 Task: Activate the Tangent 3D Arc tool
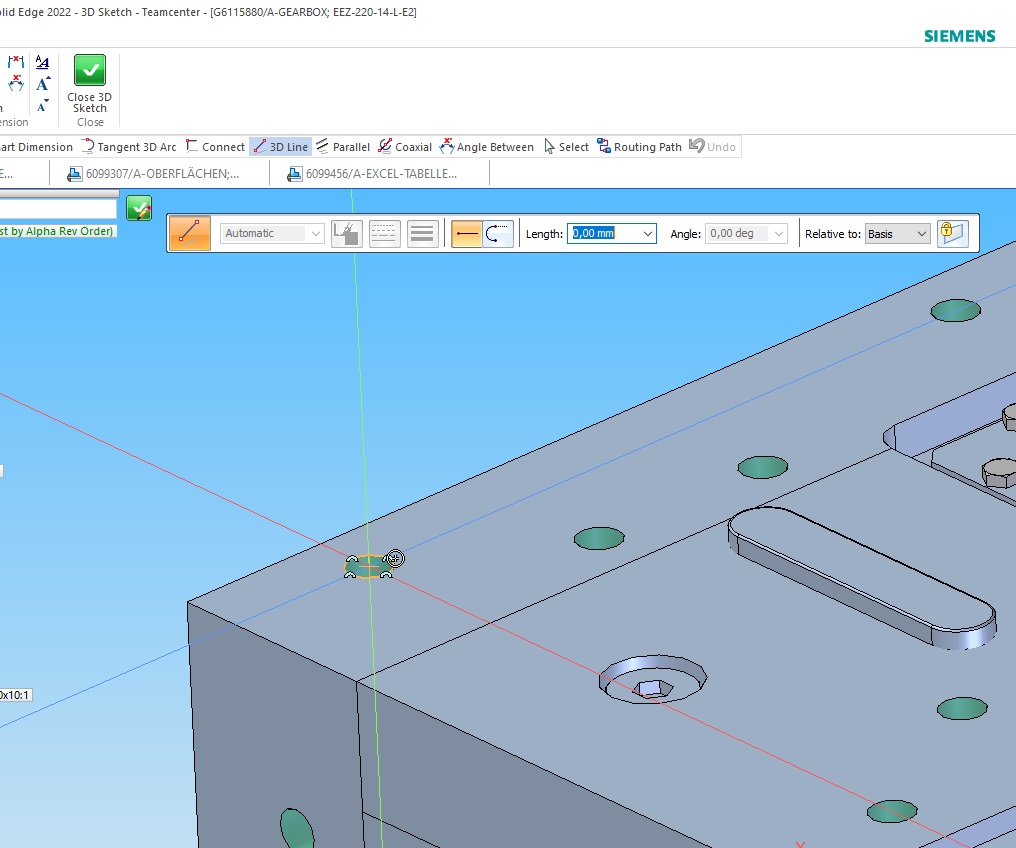coord(129,147)
